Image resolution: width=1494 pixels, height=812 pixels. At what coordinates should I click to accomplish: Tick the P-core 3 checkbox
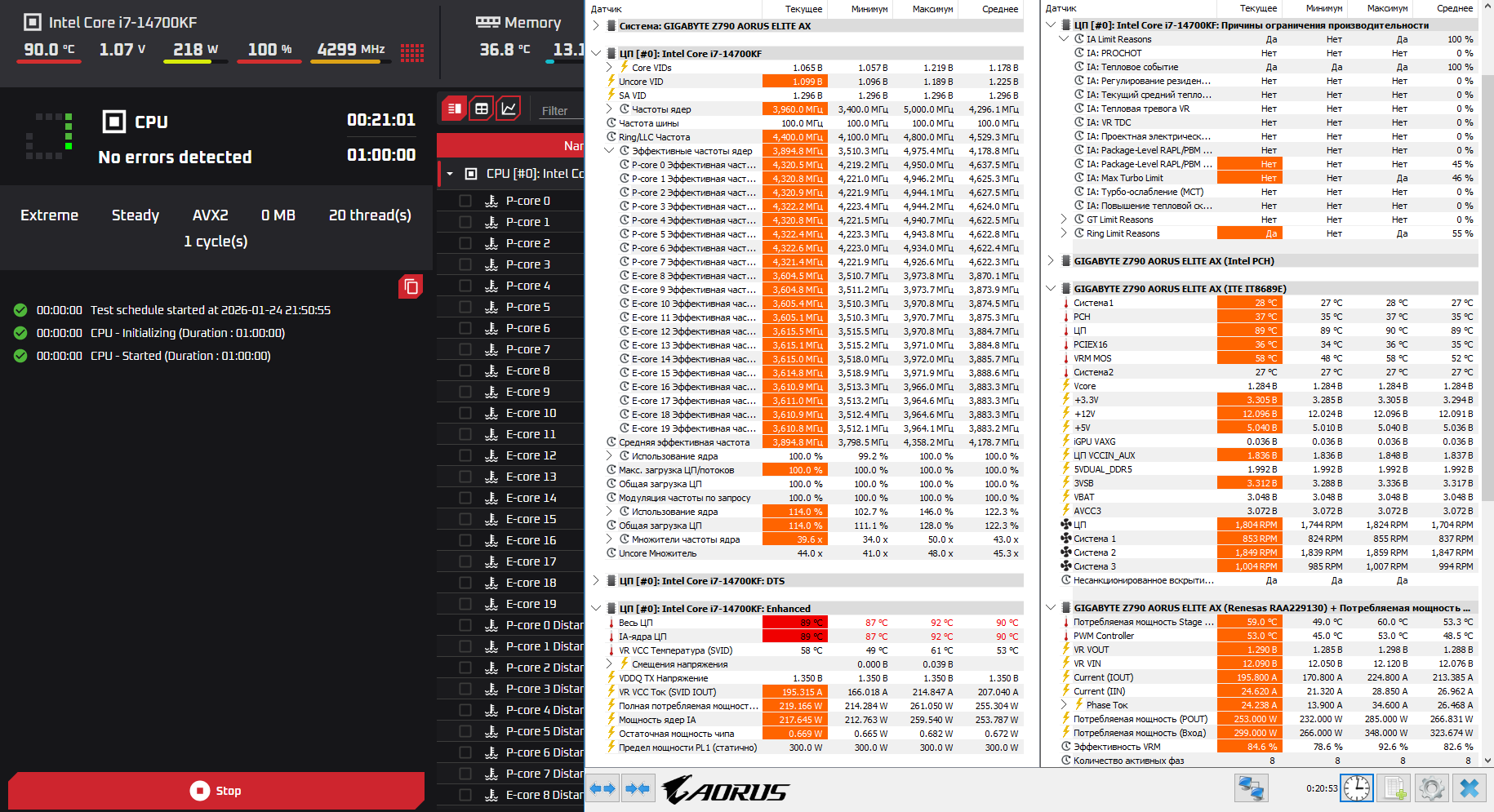click(465, 264)
